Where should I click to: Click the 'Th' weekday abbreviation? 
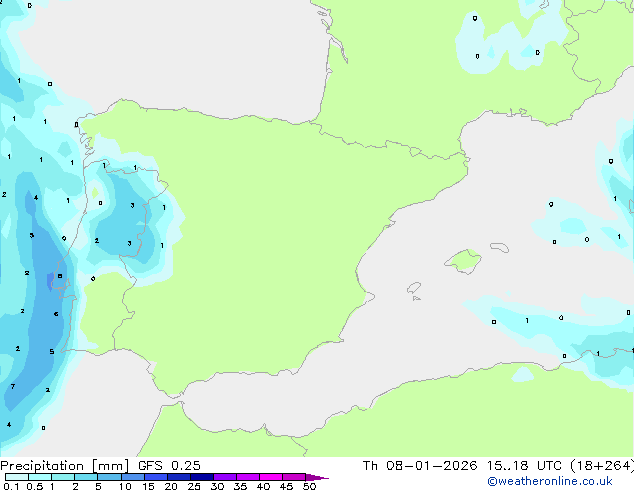pos(370,466)
